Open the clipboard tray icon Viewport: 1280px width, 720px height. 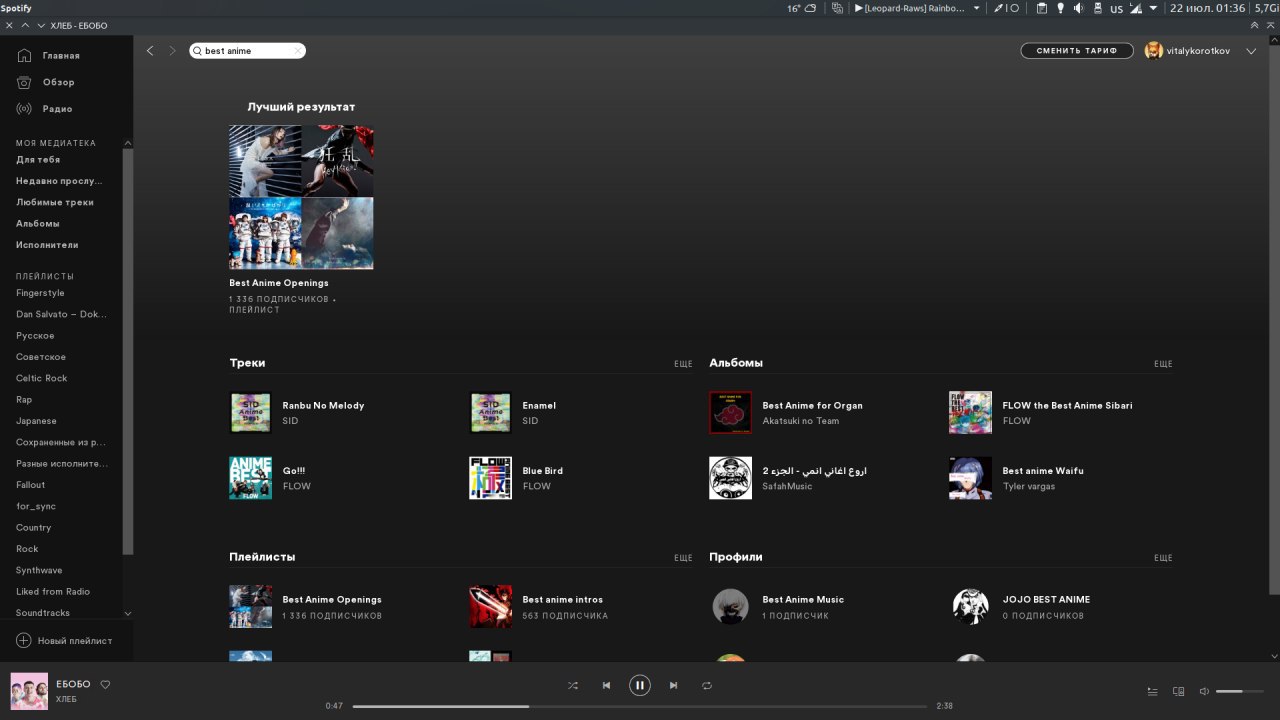[x=1041, y=8]
